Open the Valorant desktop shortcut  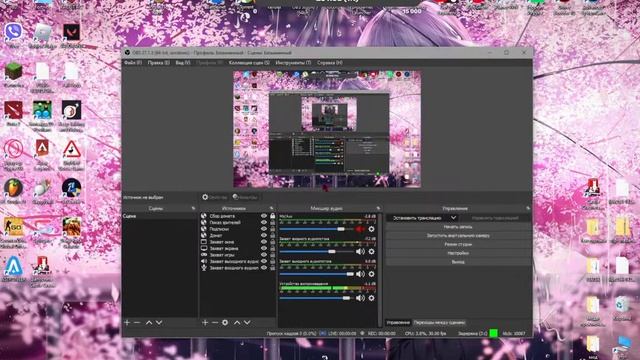pos(71,32)
